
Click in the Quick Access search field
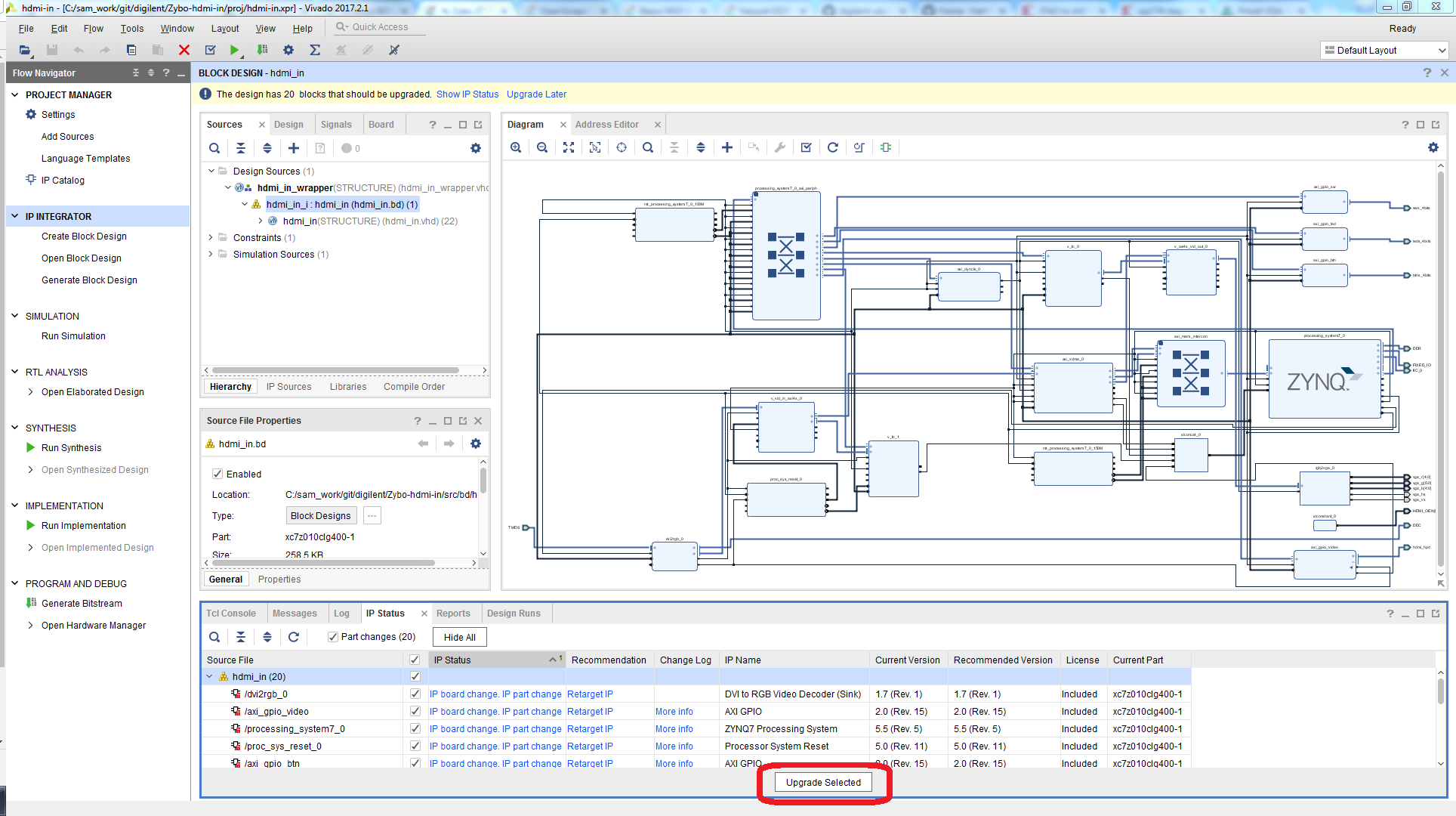(x=380, y=27)
